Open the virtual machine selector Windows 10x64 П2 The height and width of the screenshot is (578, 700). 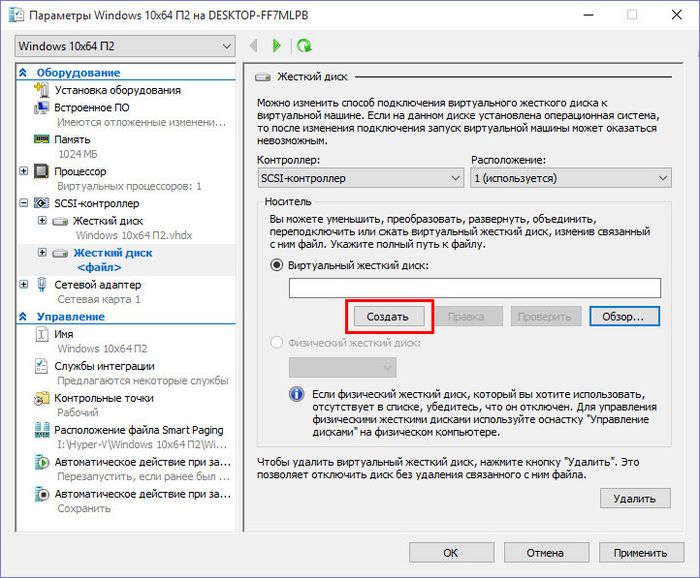[x=125, y=46]
